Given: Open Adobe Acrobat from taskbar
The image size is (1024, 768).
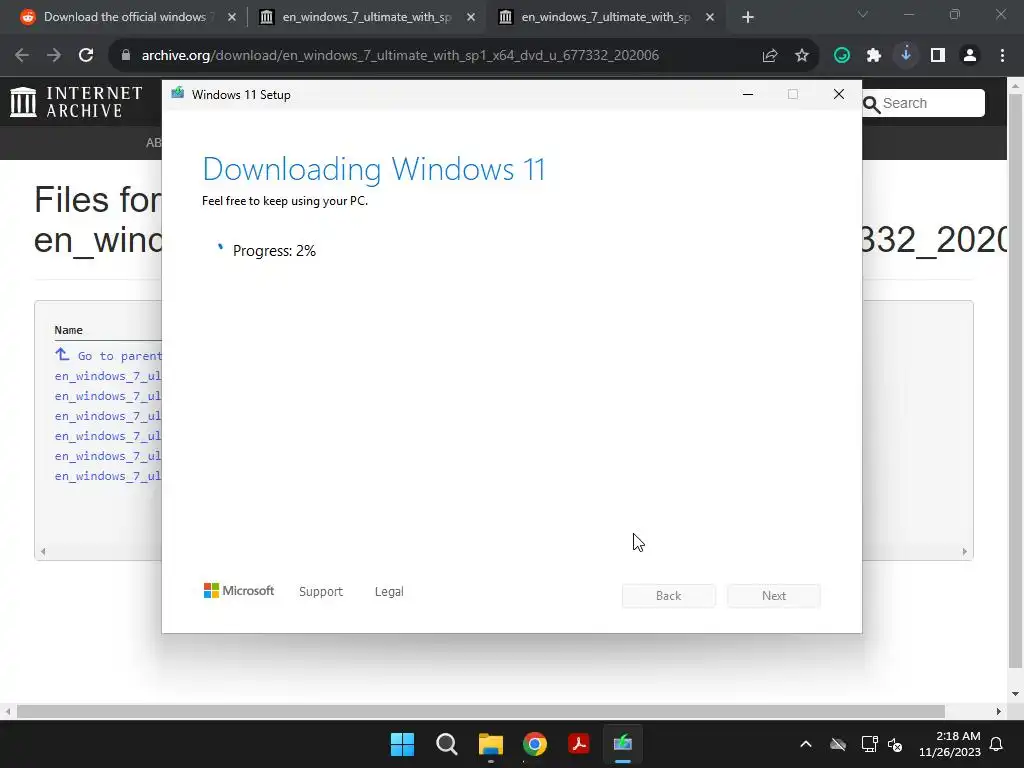Looking at the screenshot, I should coord(579,744).
